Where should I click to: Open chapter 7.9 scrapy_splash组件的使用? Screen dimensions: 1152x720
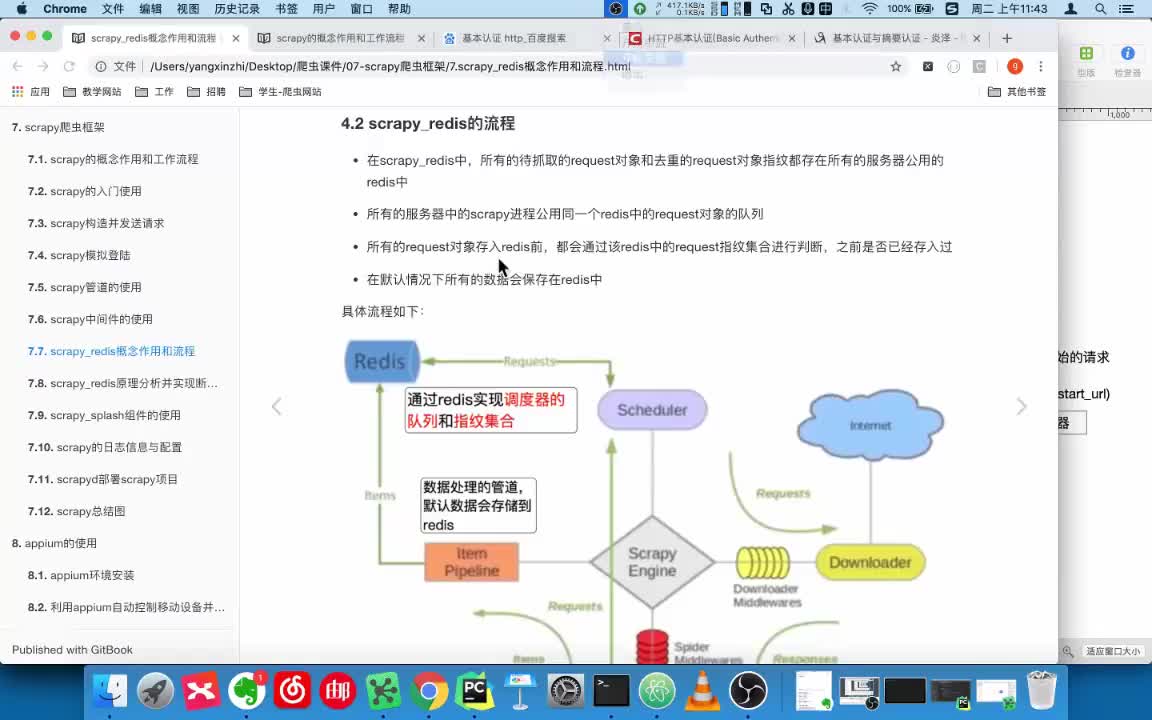tap(104, 415)
